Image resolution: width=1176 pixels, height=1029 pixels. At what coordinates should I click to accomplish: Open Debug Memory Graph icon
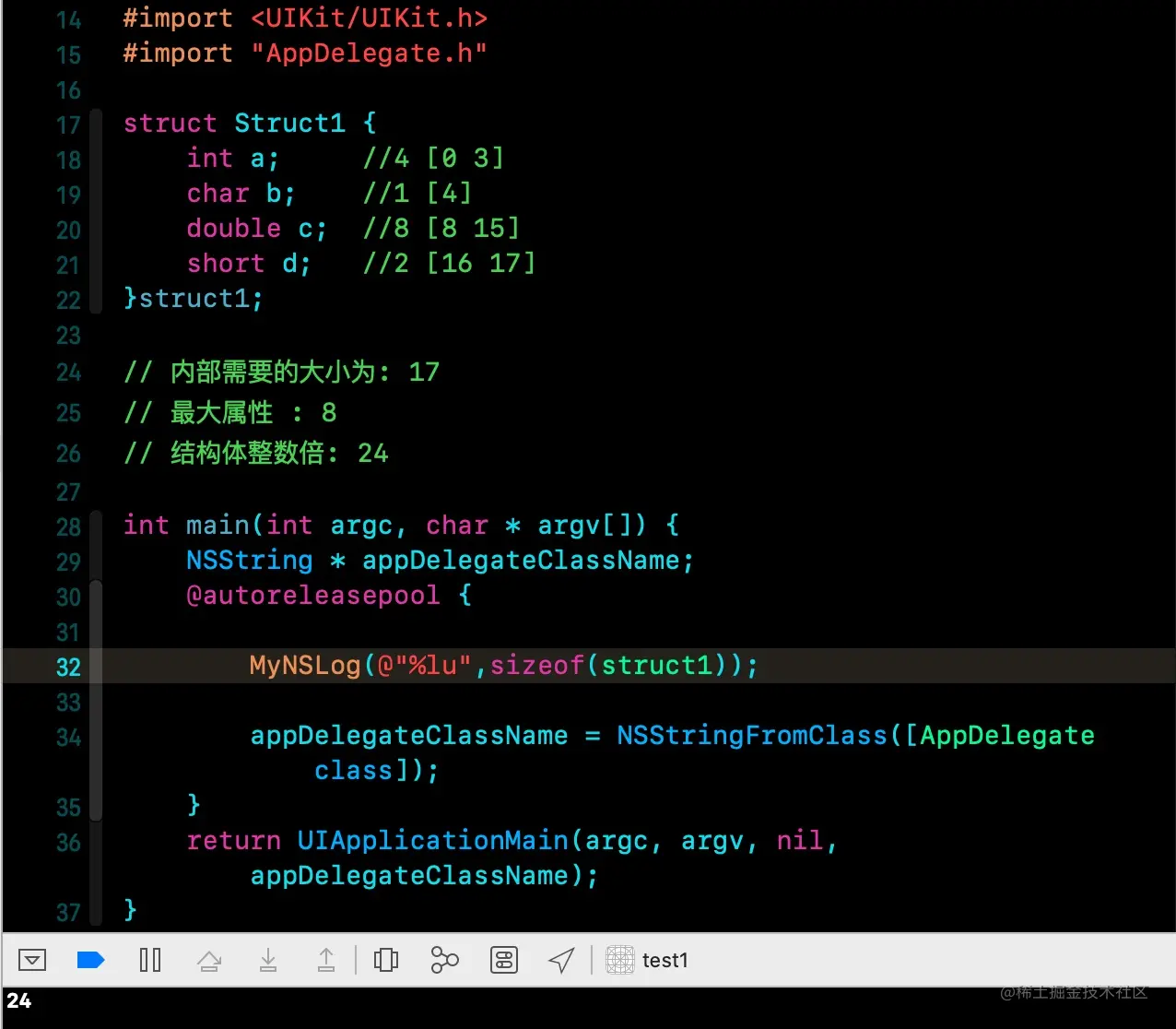[x=444, y=960]
